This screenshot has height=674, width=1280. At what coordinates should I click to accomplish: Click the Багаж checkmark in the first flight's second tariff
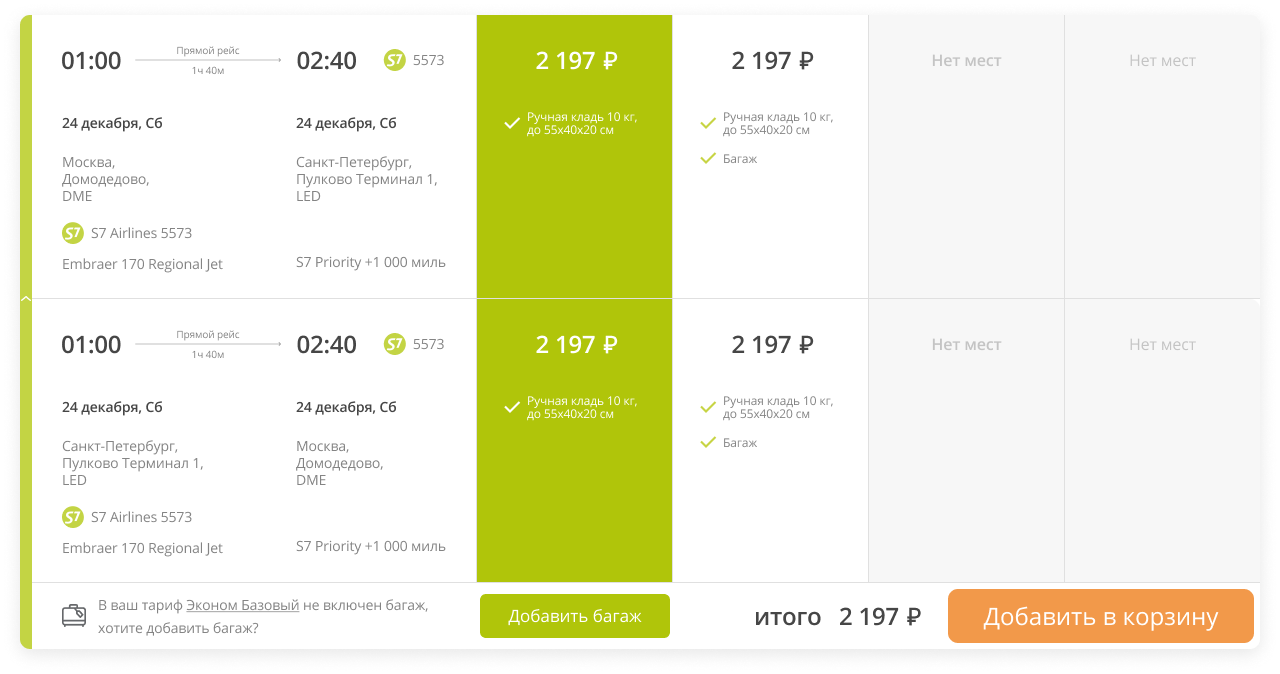(708, 158)
